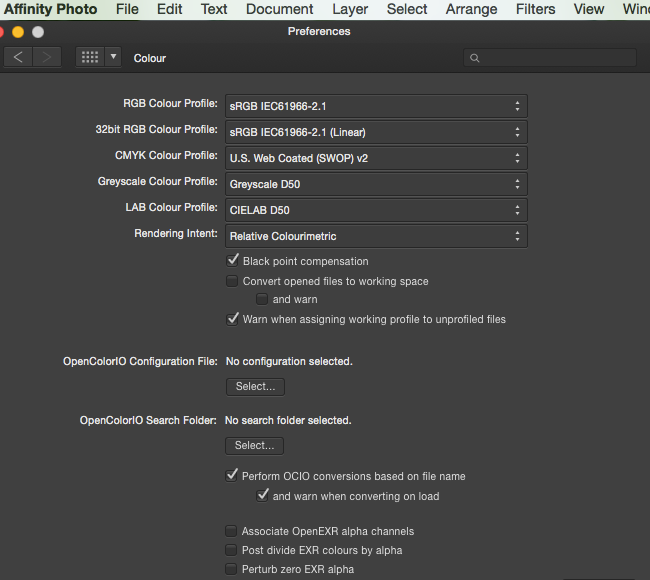The width and height of the screenshot is (650, 580).
Task: Open the Document menu
Action: pyautogui.click(x=279, y=9)
